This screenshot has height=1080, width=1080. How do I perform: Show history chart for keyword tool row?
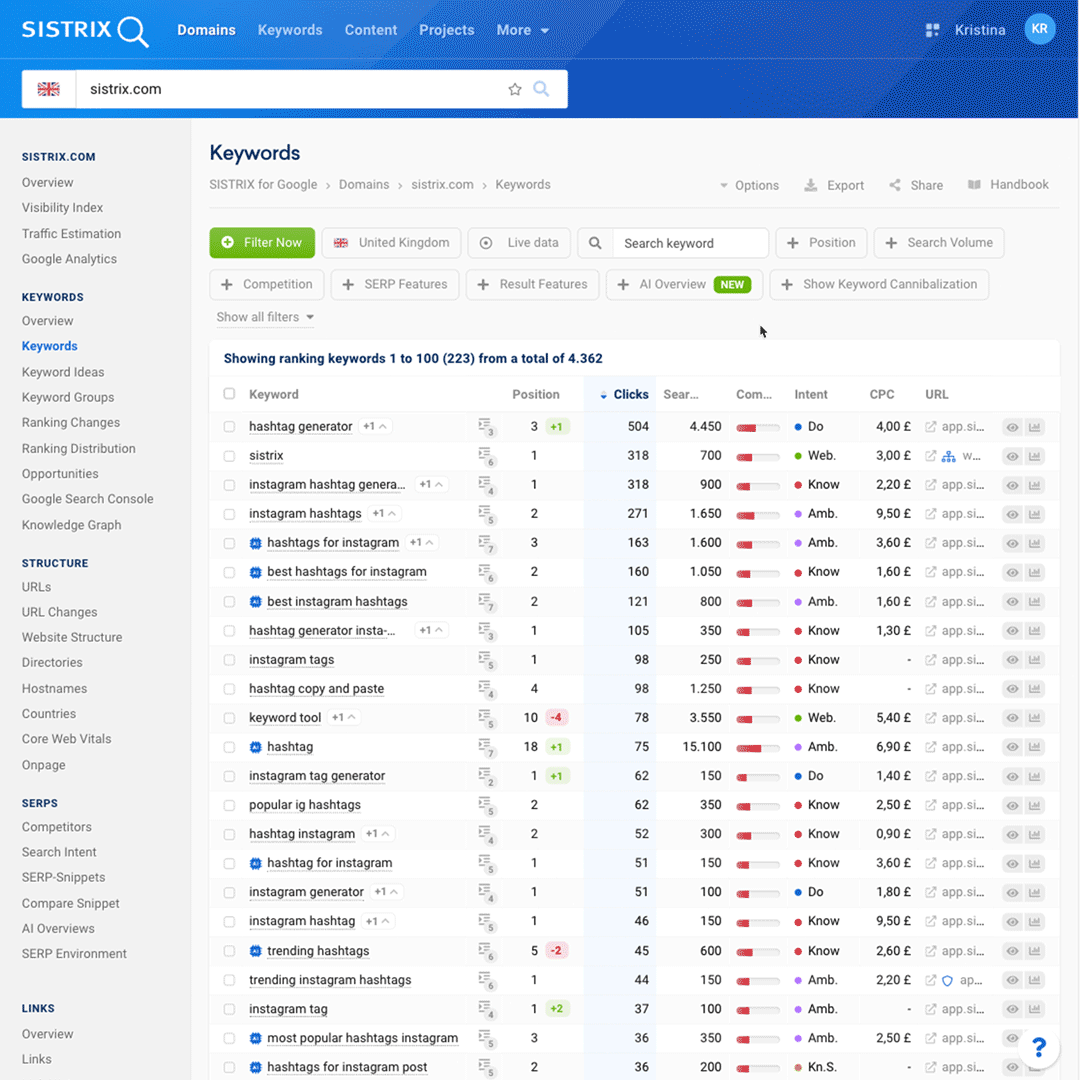pos(1035,718)
